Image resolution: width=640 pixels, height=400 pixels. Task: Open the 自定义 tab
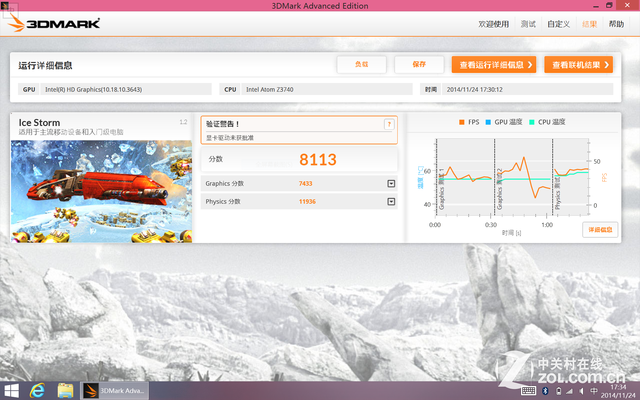coord(558,24)
